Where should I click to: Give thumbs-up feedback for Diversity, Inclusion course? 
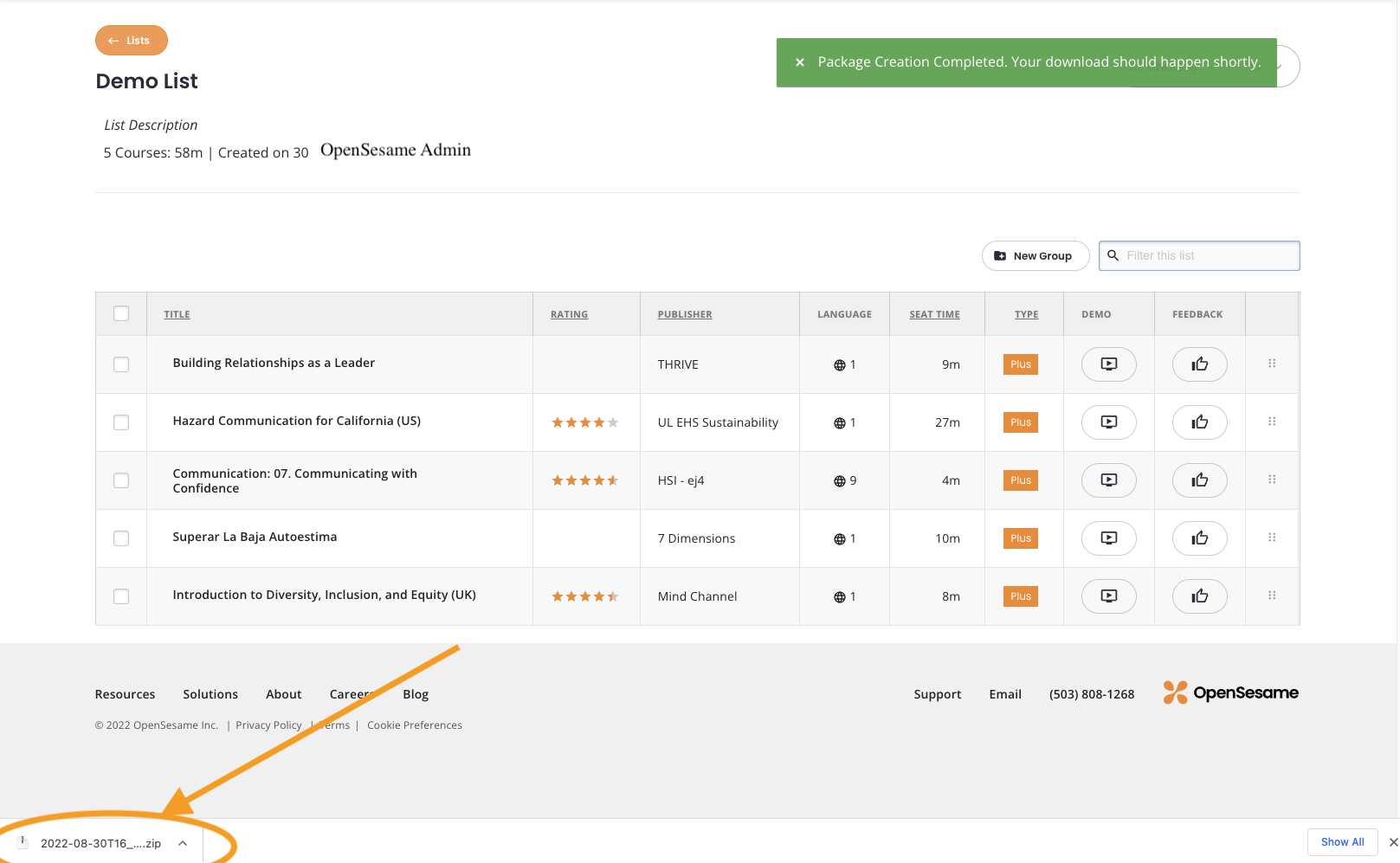tap(1199, 596)
